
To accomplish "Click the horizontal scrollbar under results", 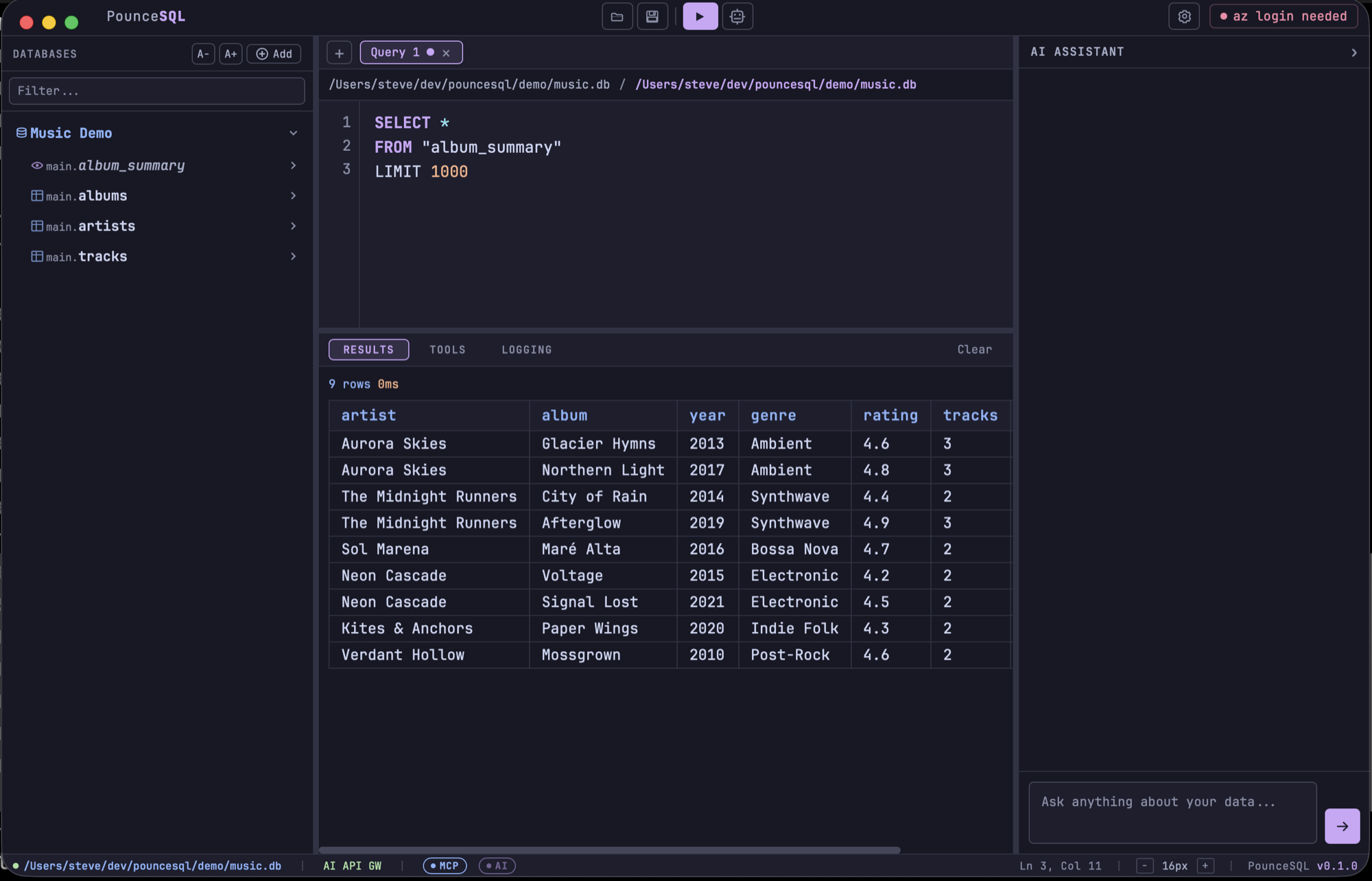I will click(x=609, y=850).
